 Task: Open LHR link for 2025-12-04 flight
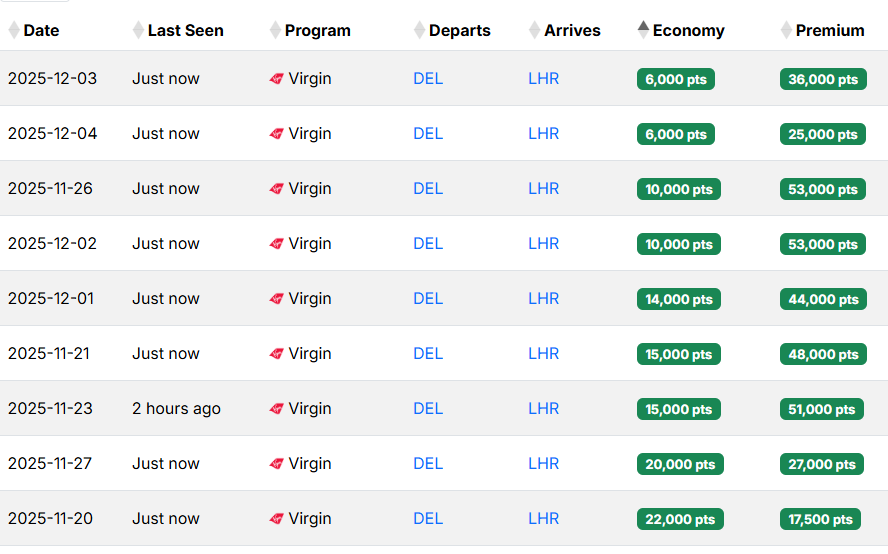544,134
